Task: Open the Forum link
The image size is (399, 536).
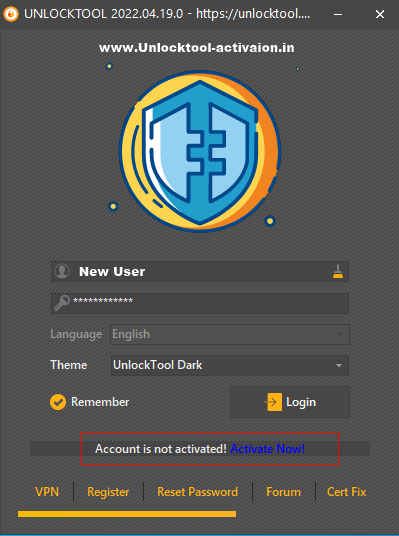Action: [x=283, y=492]
